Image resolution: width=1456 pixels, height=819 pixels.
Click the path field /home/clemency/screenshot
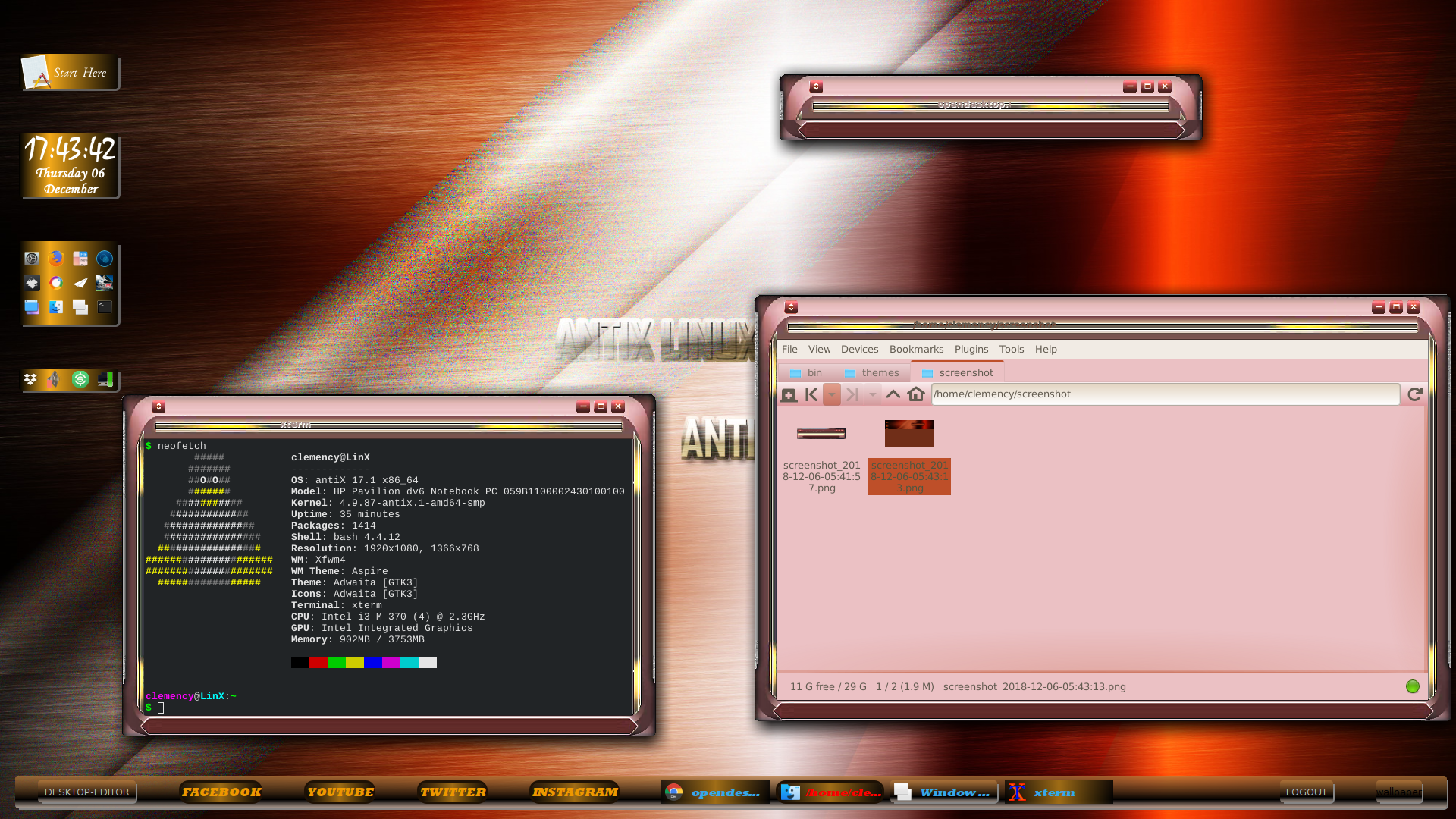tap(1166, 394)
